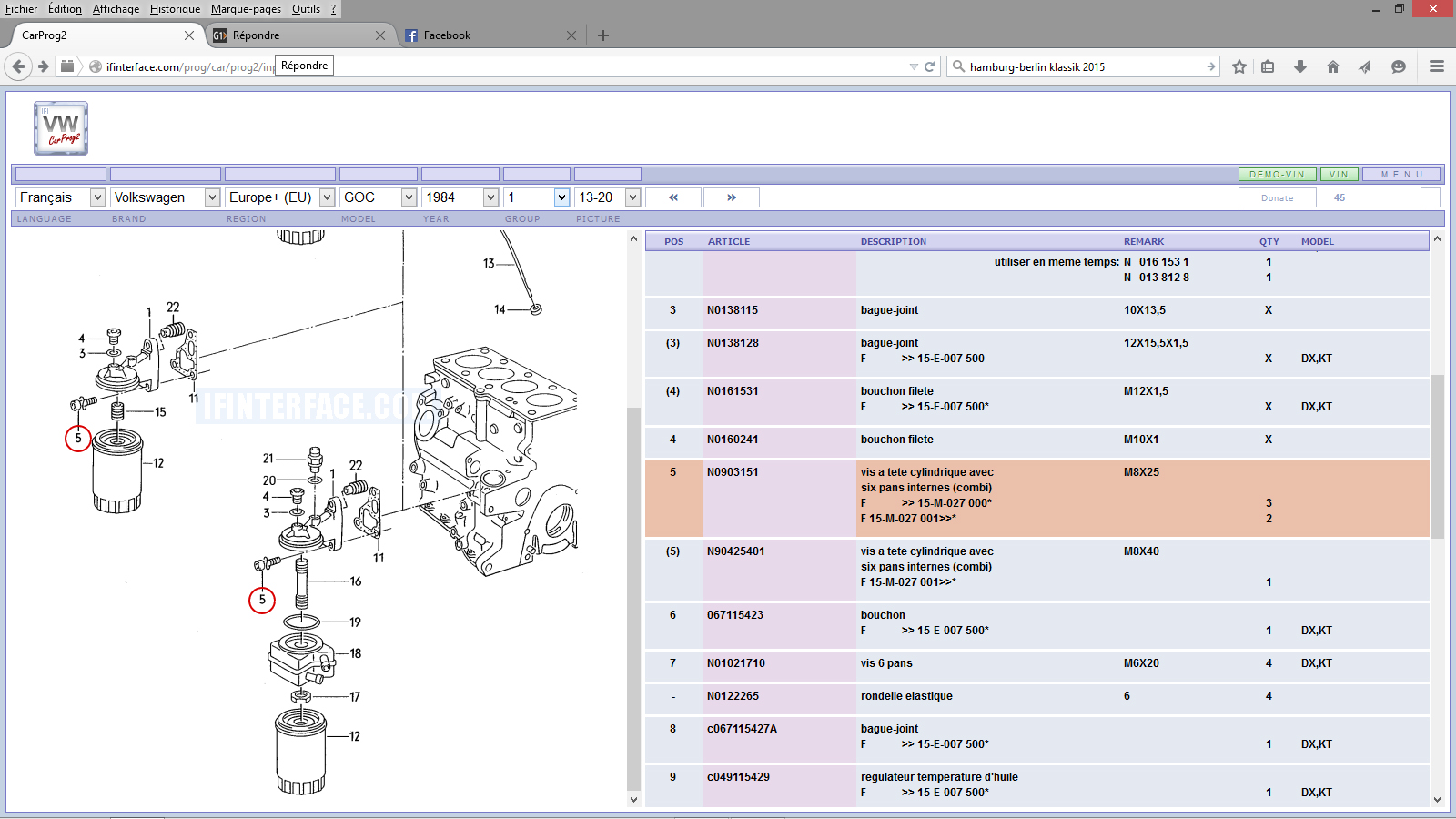Select article c049115429 regulateur row
1456x819 pixels.
(x=1036, y=785)
